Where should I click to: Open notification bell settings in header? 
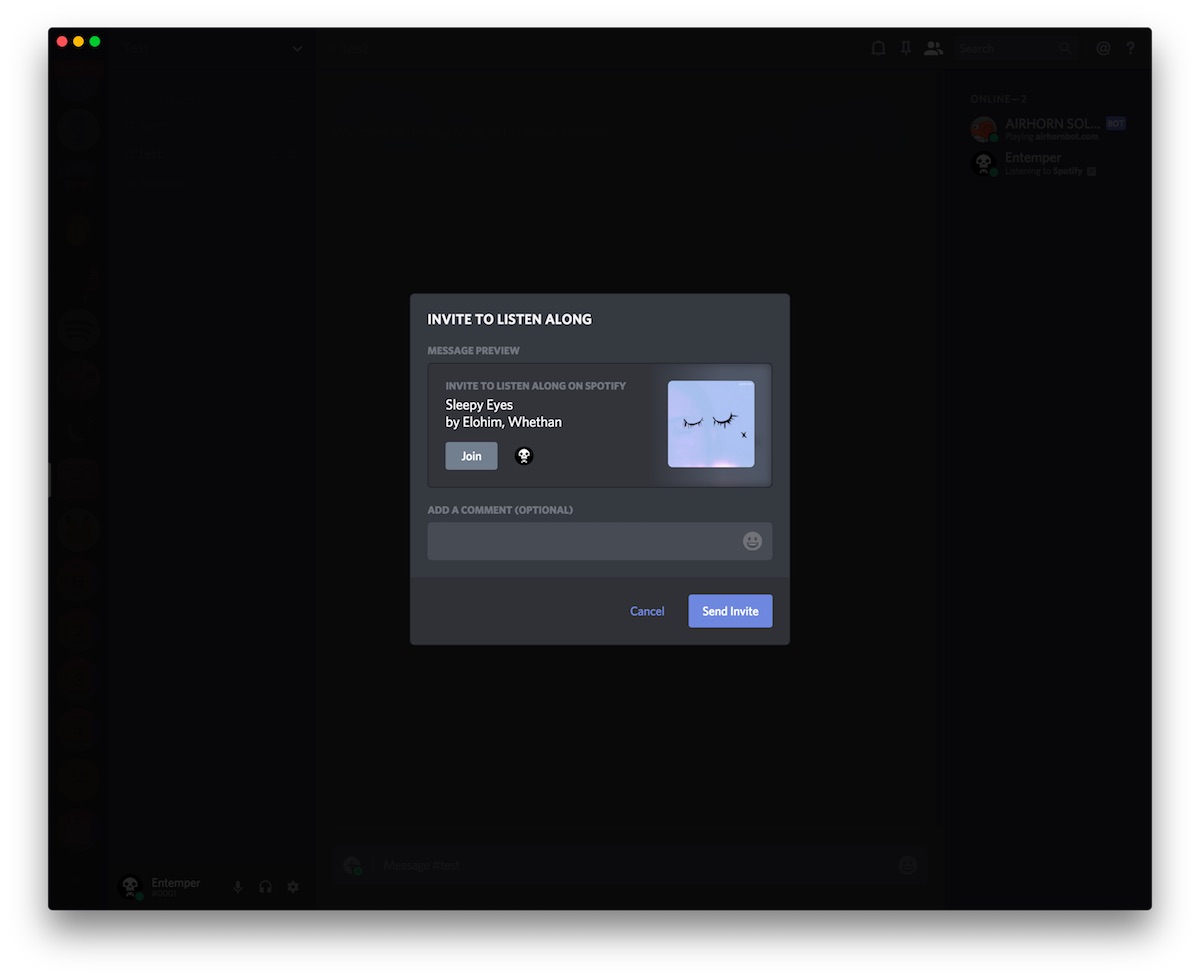tap(878, 48)
